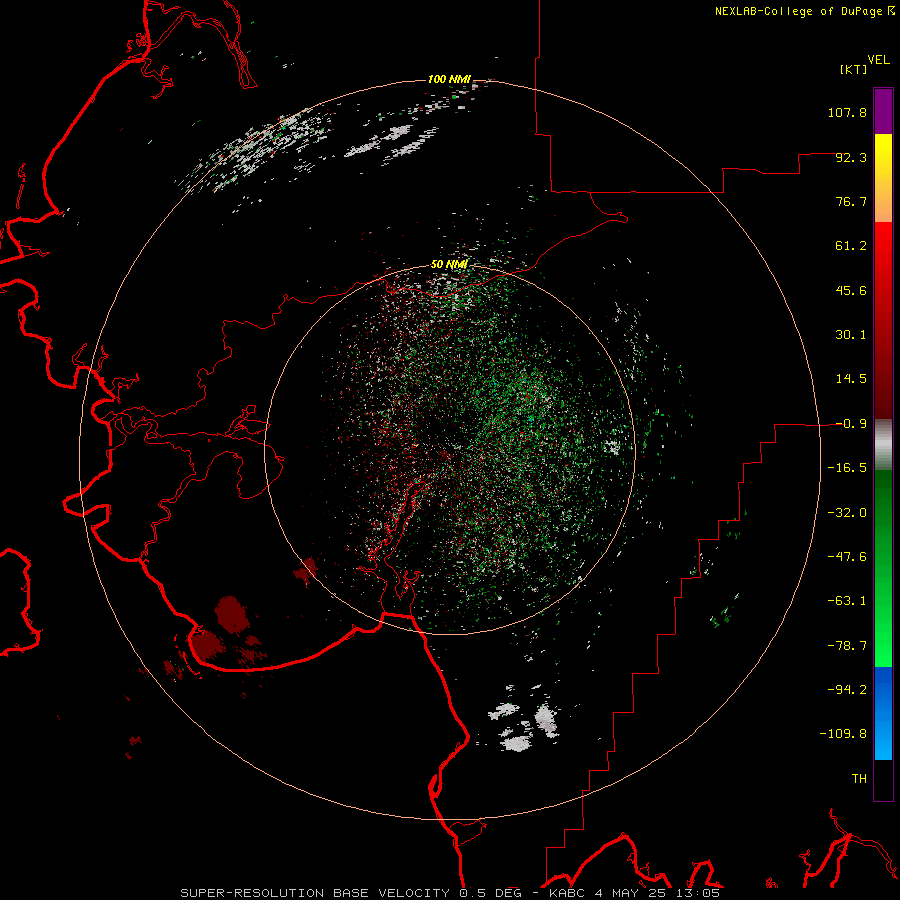Click the -109.8 velocity scale value
This screenshot has width=900, height=900.
pyautogui.click(x=843, y=734)
